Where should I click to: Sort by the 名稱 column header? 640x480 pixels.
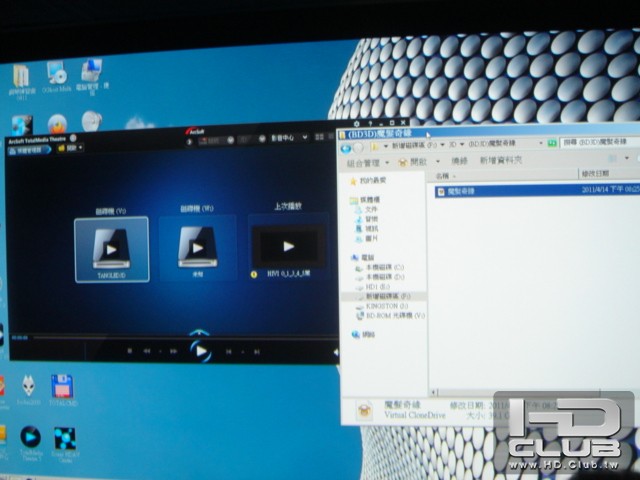tap(502, 175)
